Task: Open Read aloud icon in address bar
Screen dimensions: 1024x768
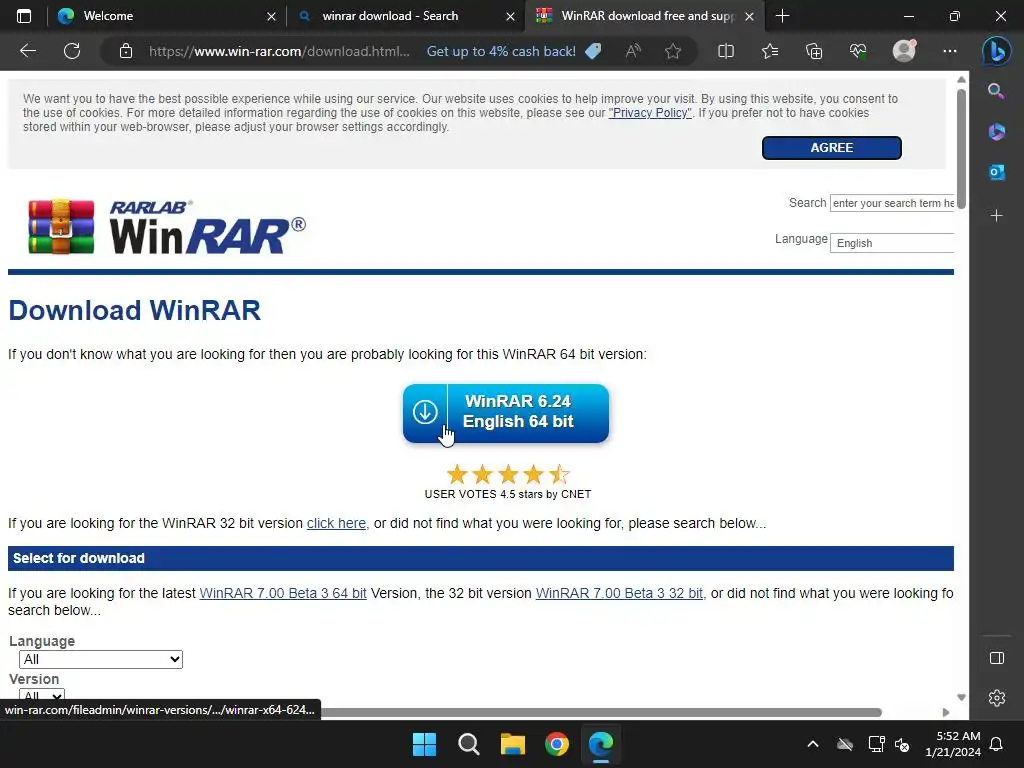Action: pyautogui.click(x=633, y=51)
